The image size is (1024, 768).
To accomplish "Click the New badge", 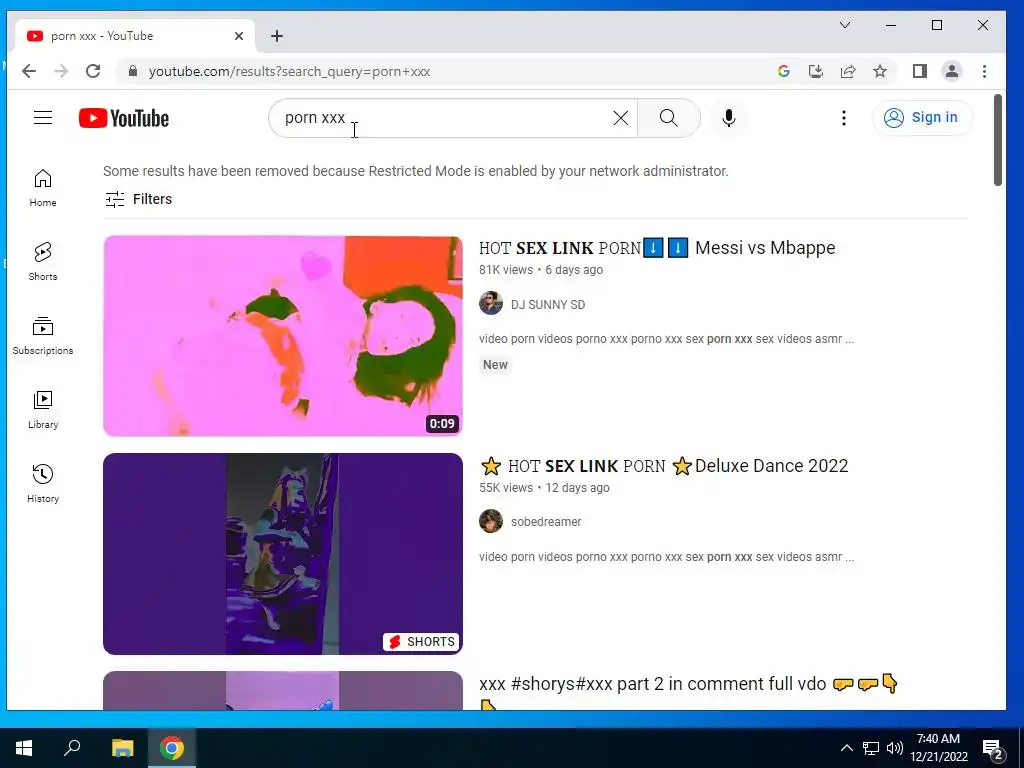I will click(495, 365).
